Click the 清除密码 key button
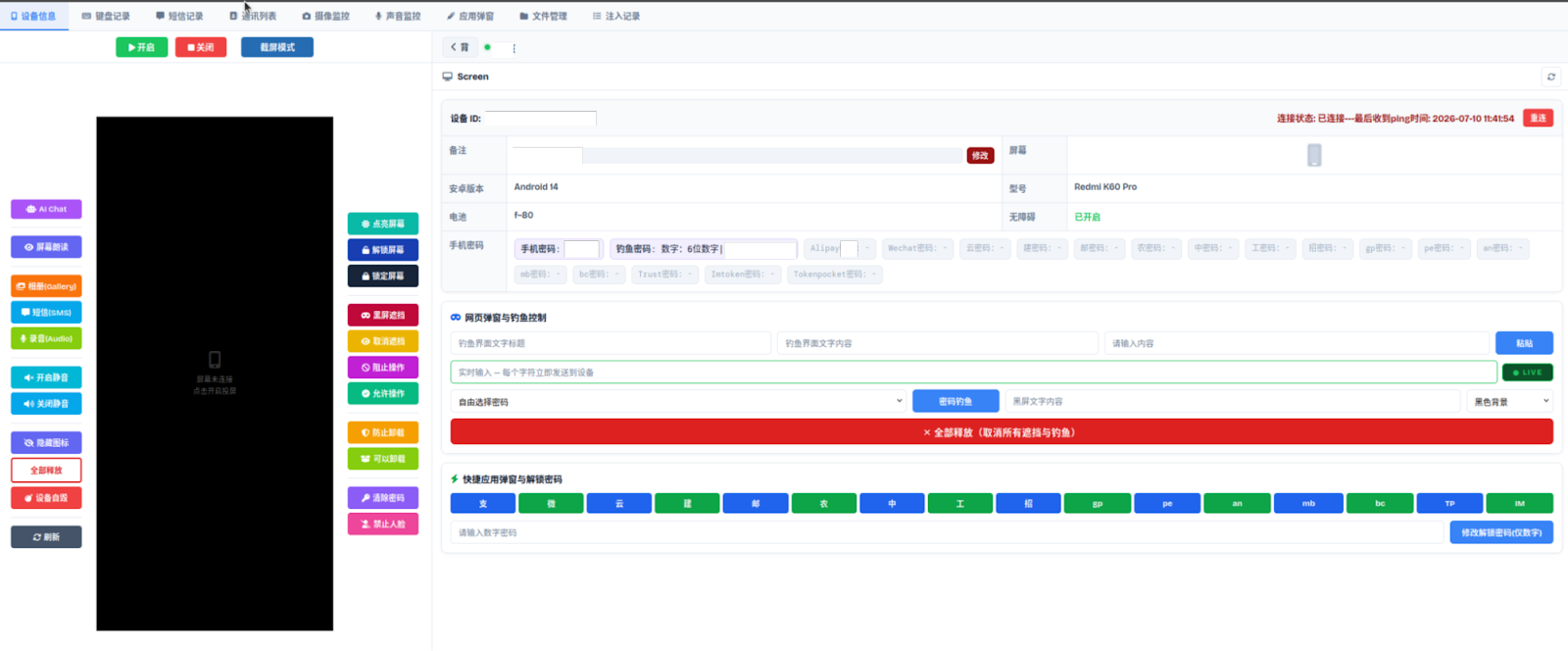Viewport: 1568px width, 651px height. (x=383, y=498)
